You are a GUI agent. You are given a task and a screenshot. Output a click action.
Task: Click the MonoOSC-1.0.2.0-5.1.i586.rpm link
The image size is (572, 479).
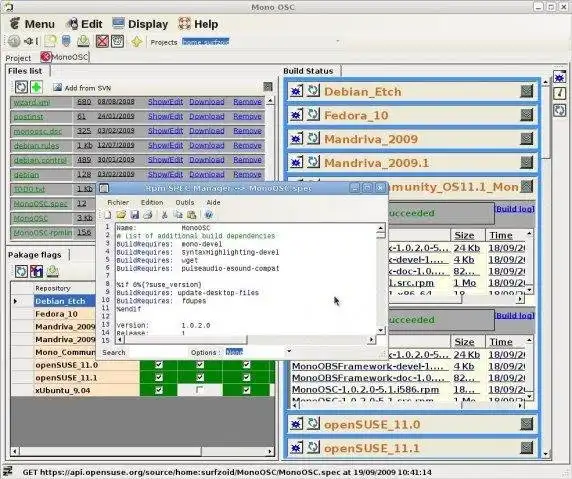pos(365,390)
